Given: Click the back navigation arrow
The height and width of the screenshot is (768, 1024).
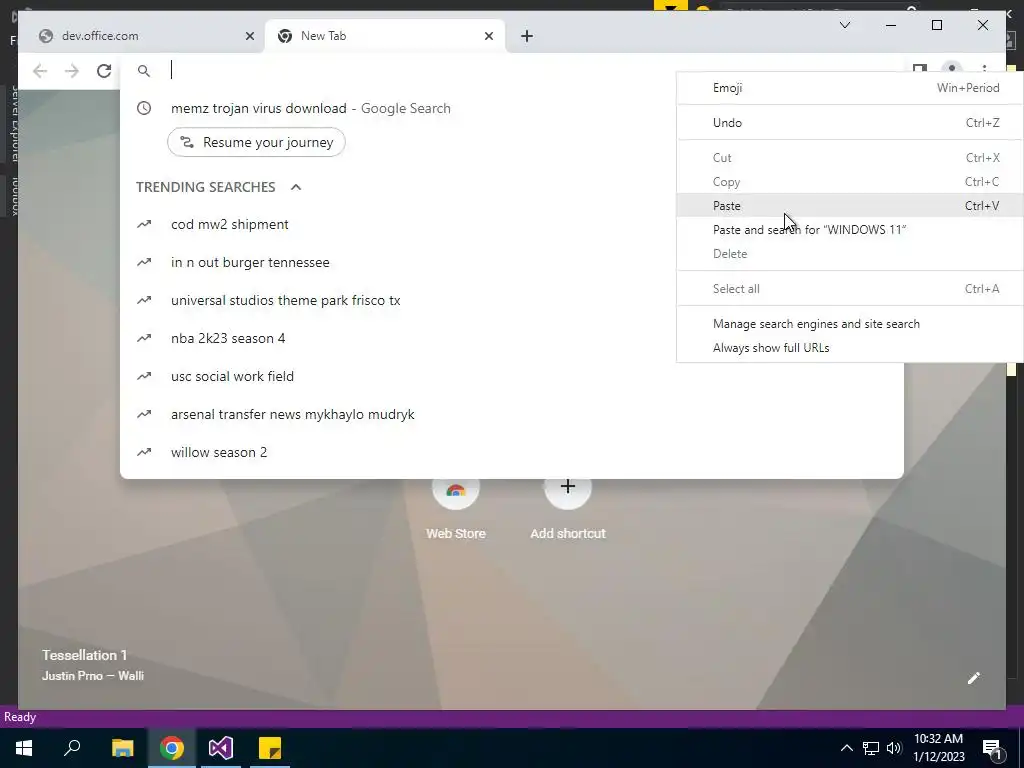Looking at the screenshot, I should [40, 71].
